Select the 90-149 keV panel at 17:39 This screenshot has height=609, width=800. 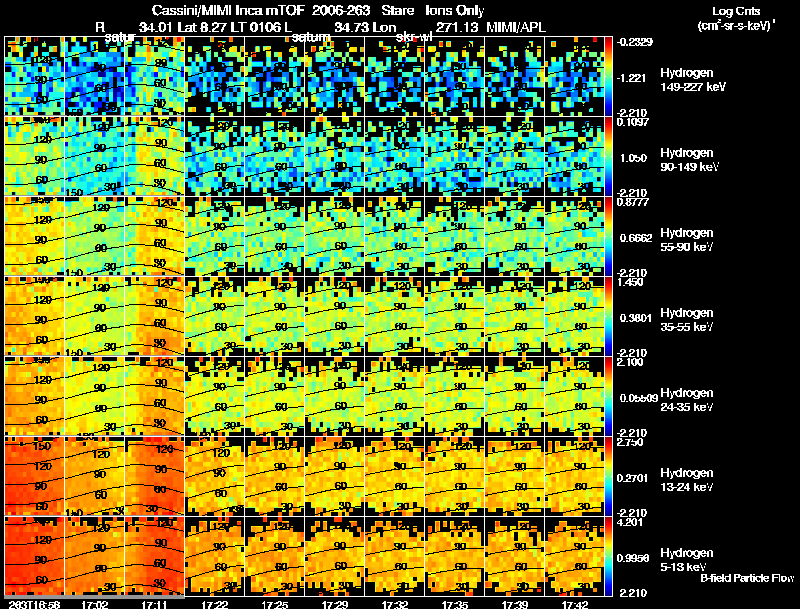point(515,156)
